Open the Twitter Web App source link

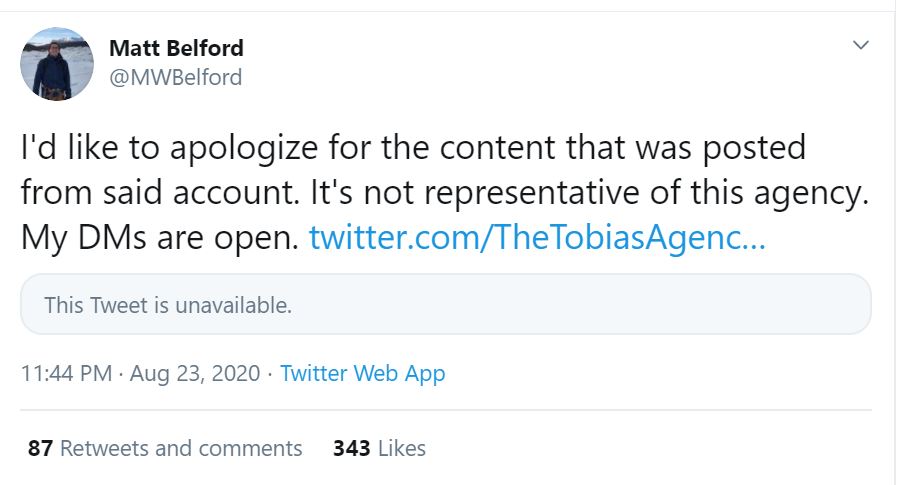click(362, 374)
